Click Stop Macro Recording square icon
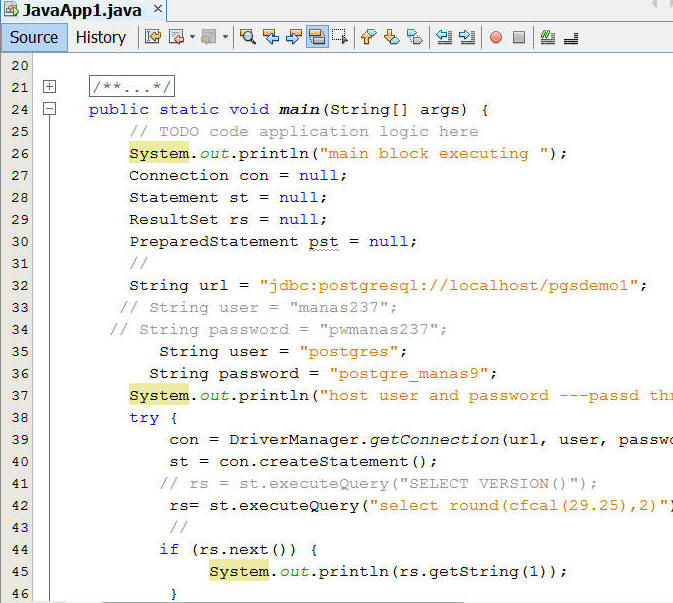Image resolution: width=673 pixels, height=603 pixels. (x=519, y=37)
